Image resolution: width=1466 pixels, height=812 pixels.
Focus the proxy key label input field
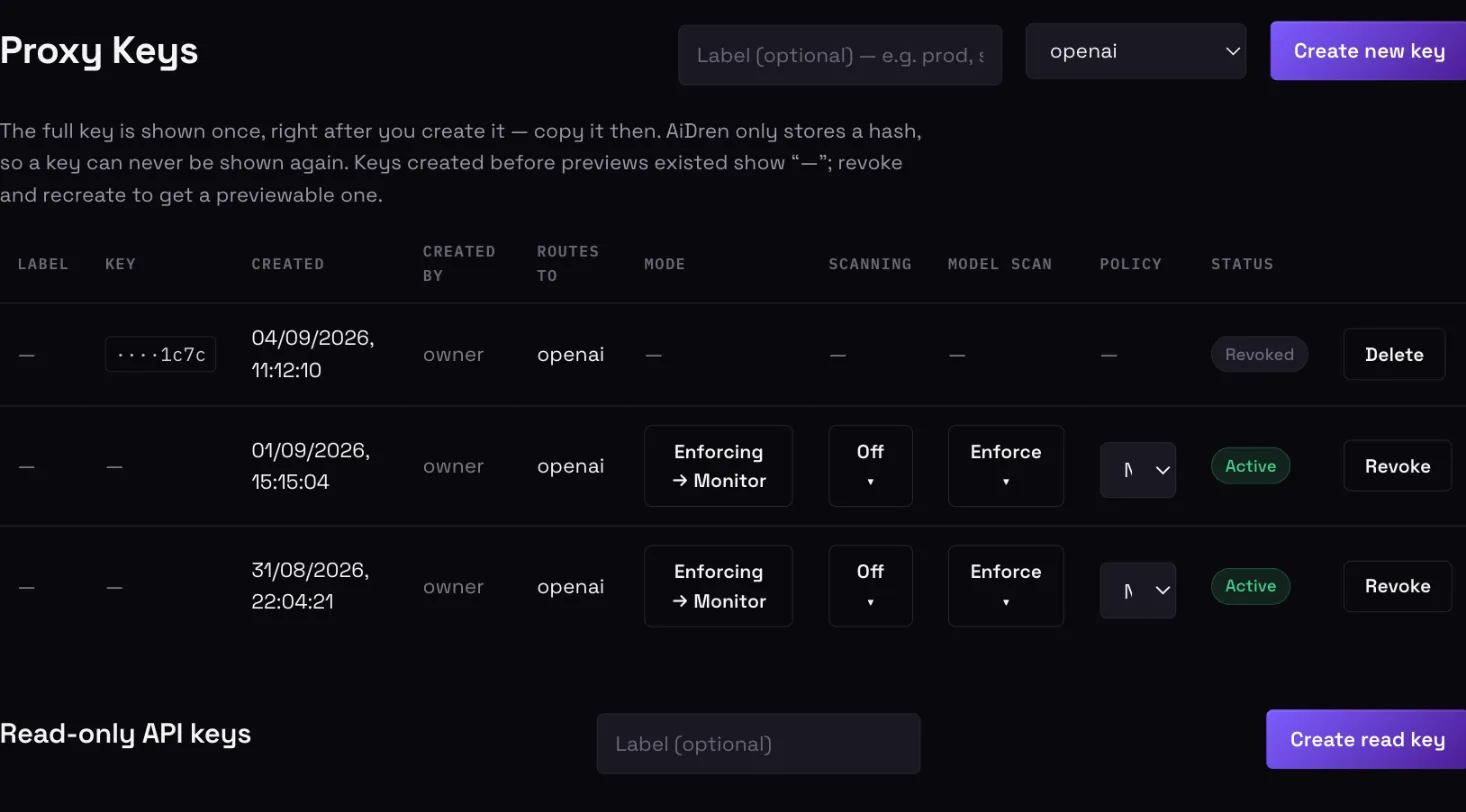(840, 55)
